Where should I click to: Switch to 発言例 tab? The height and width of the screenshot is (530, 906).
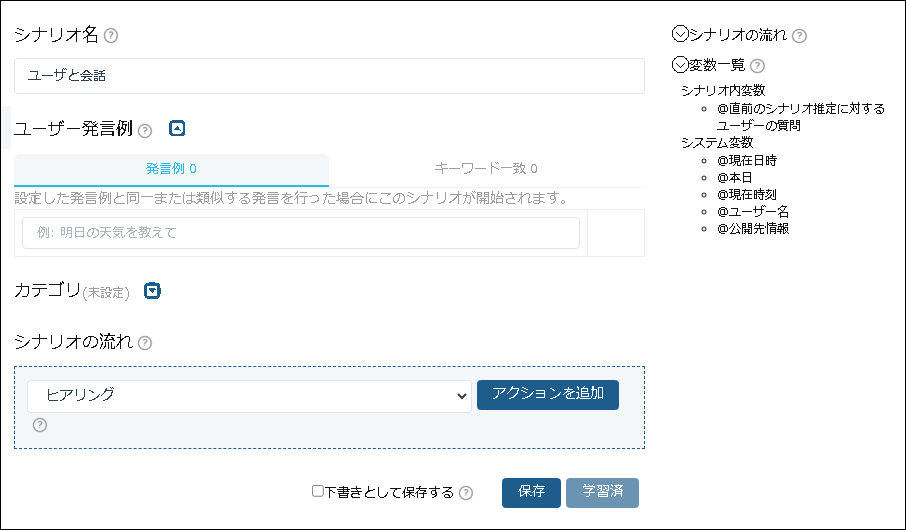pyautogui.click(x=171, y=169)
